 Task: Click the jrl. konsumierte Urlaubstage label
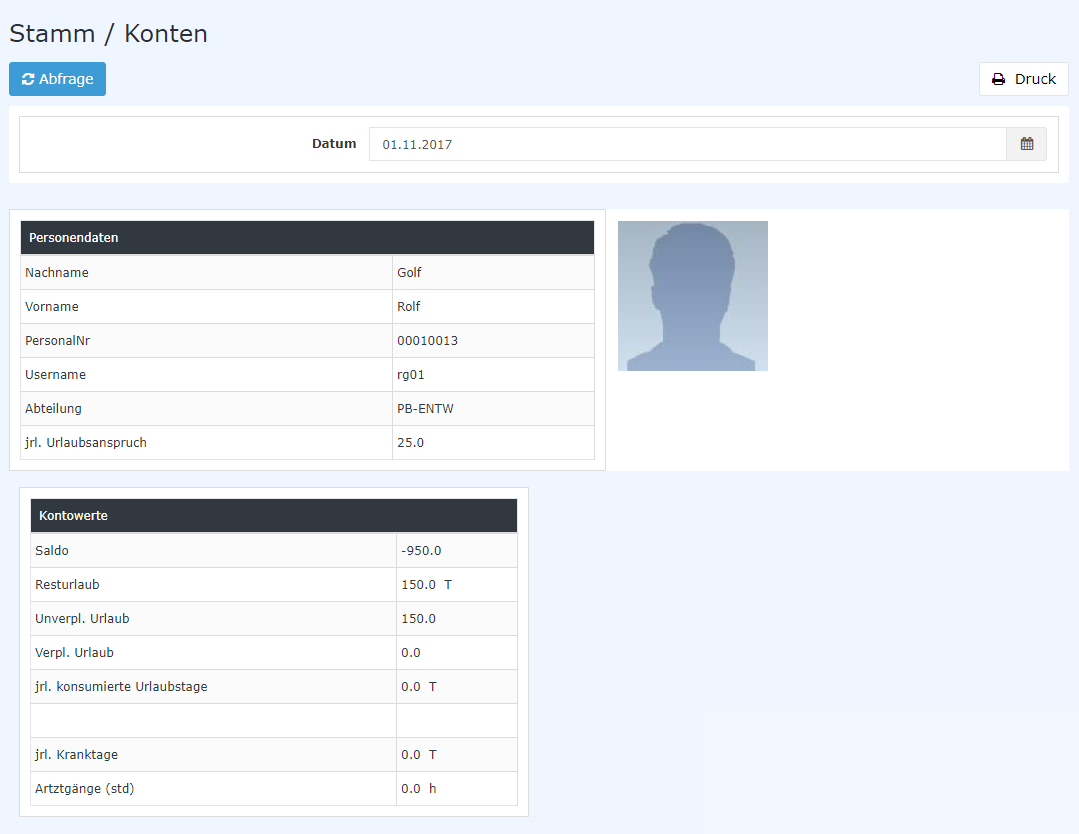121,687
